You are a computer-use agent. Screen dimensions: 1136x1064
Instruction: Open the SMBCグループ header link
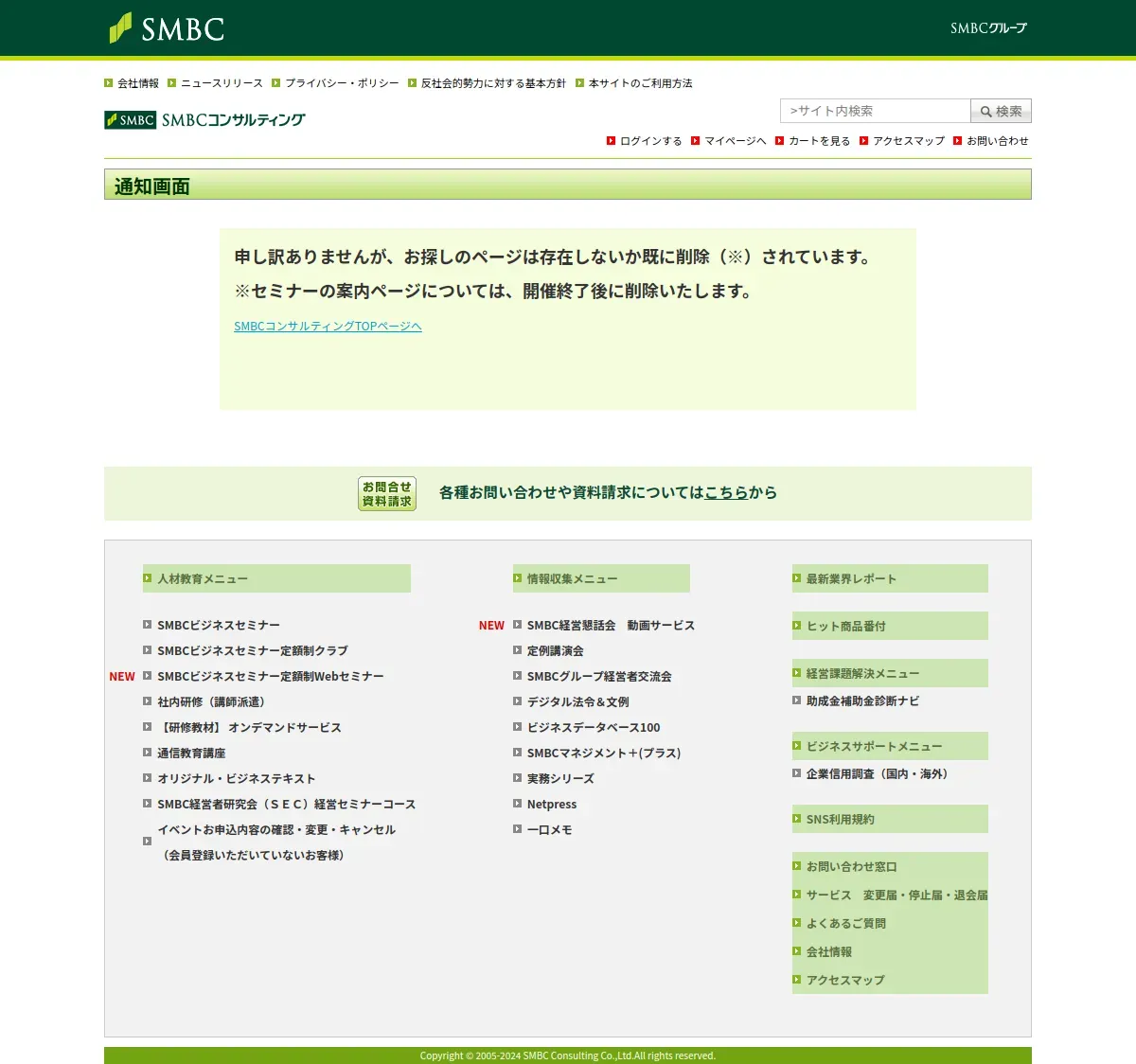pyautogui.click(x=988, y=28)
